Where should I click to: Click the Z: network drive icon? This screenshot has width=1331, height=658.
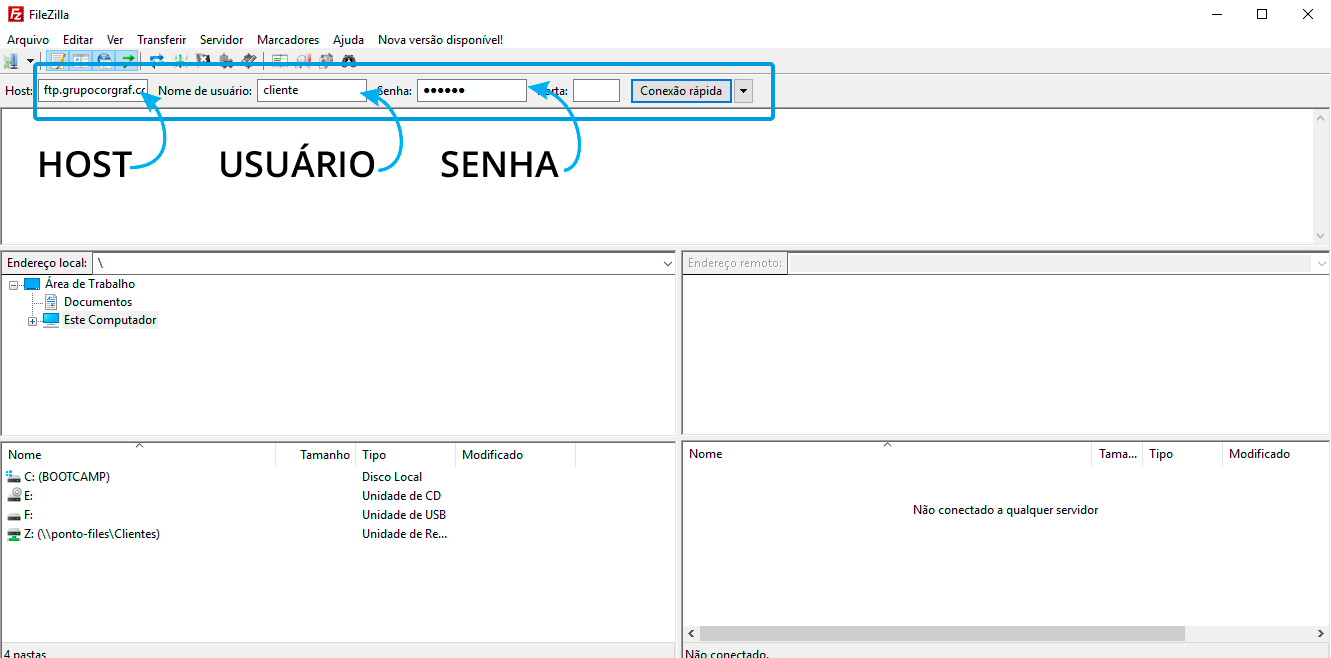point(13,534)
